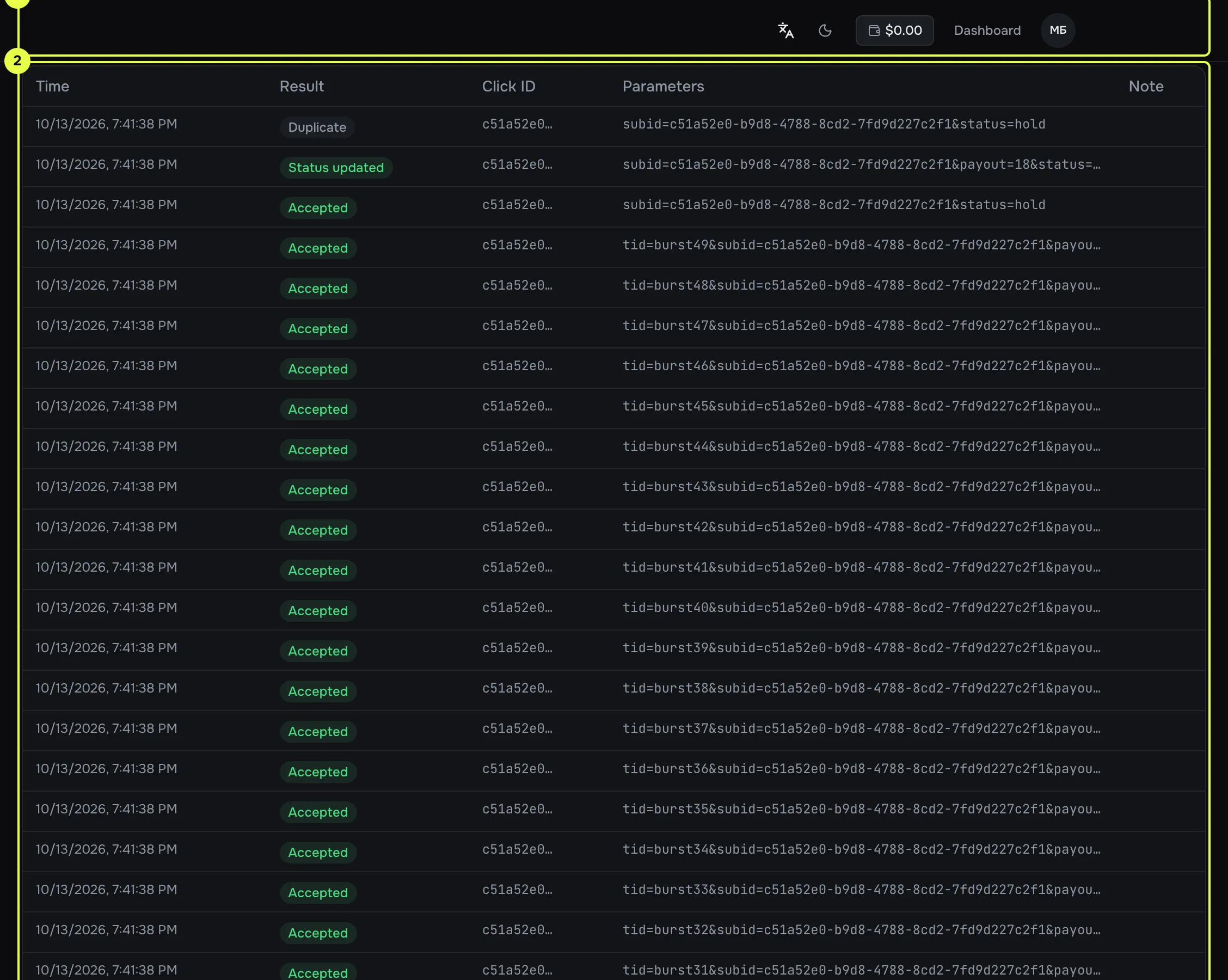Click the Time column header
The height and width of the screenshot is (980, 1228).
click(x=52, y=86)
